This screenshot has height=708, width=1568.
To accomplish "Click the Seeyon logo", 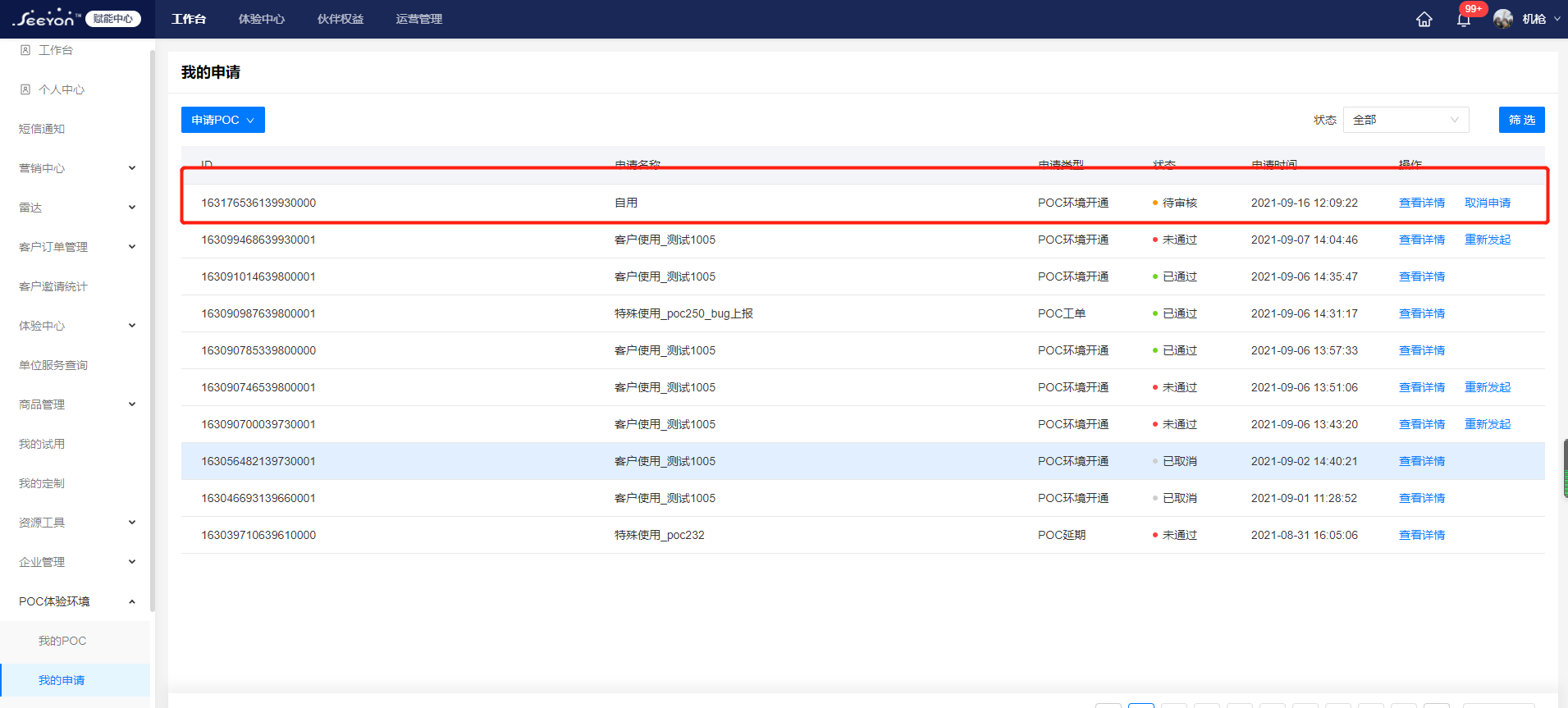I will (47, 18).
